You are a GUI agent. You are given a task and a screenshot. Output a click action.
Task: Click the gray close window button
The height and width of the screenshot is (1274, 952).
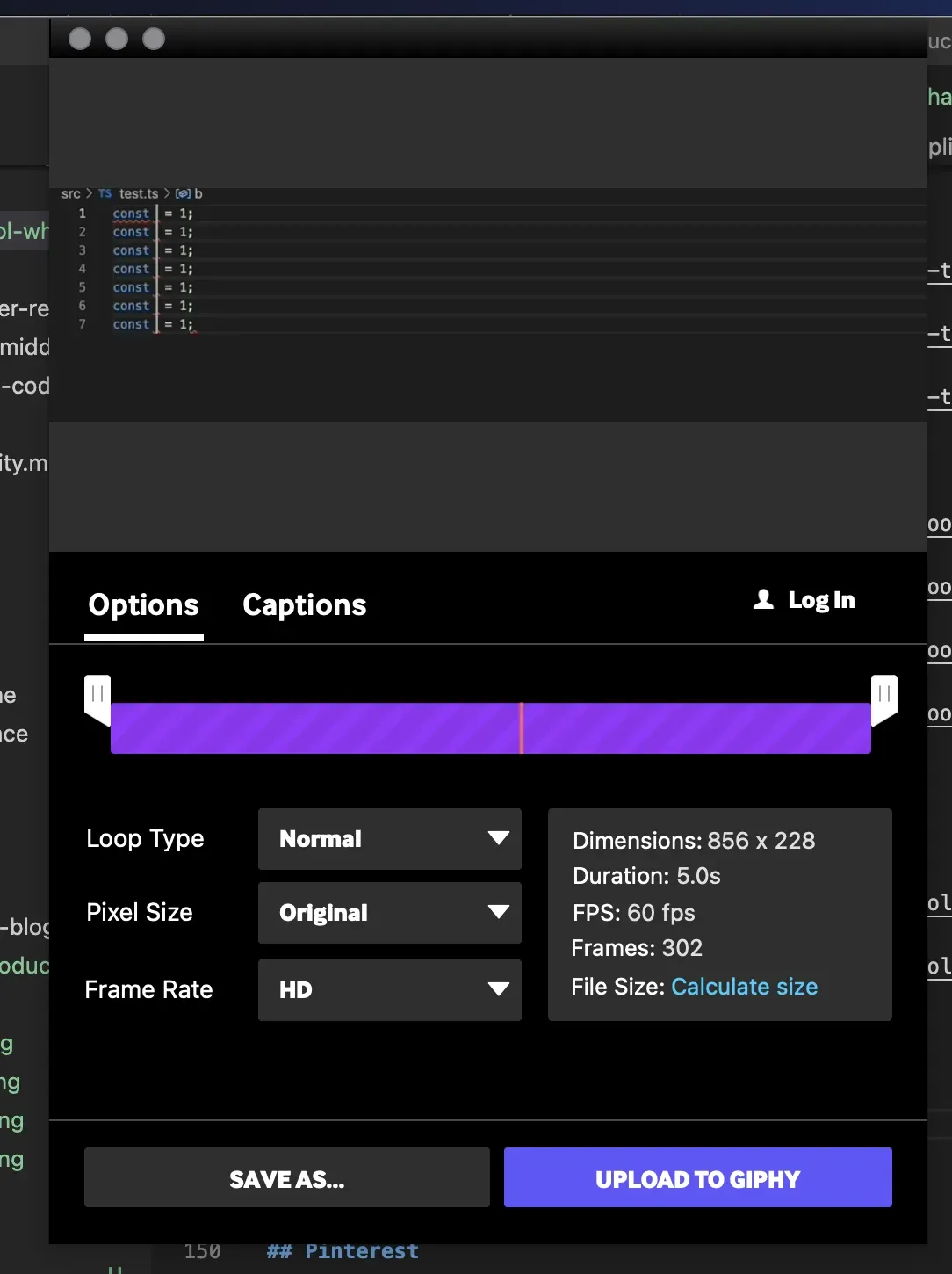[80, 39]
